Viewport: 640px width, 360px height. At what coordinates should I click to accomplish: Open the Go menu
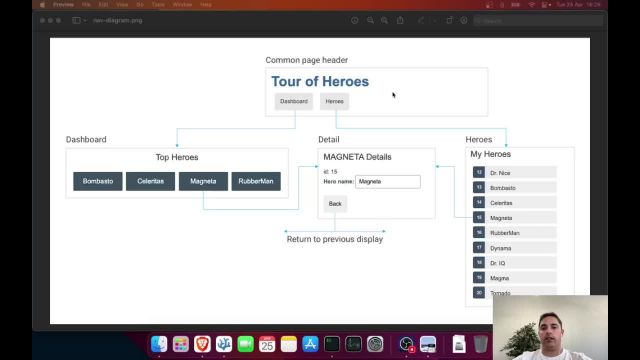pos(140,5)
